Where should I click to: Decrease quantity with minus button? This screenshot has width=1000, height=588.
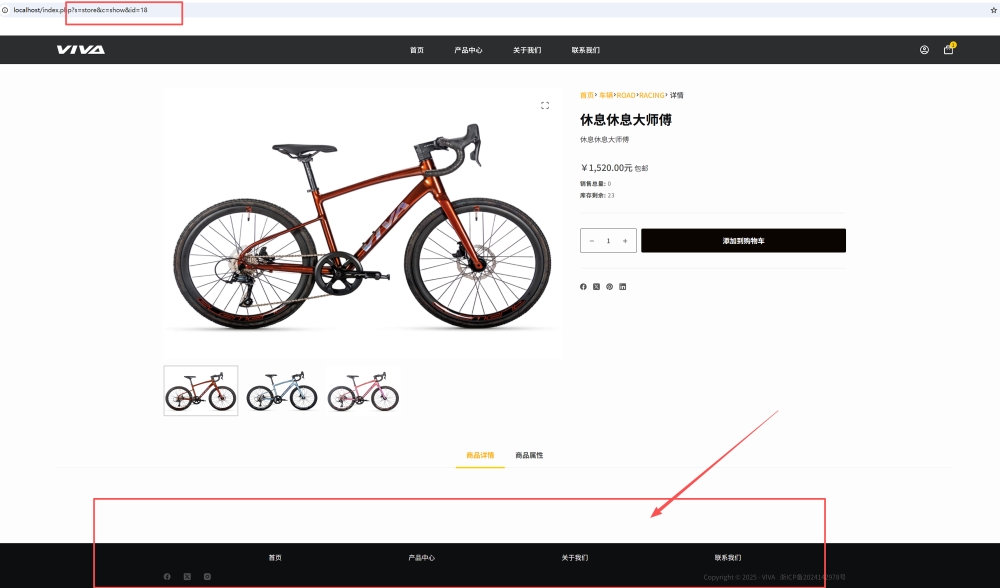pyautogui.click(x=592, y=240)
